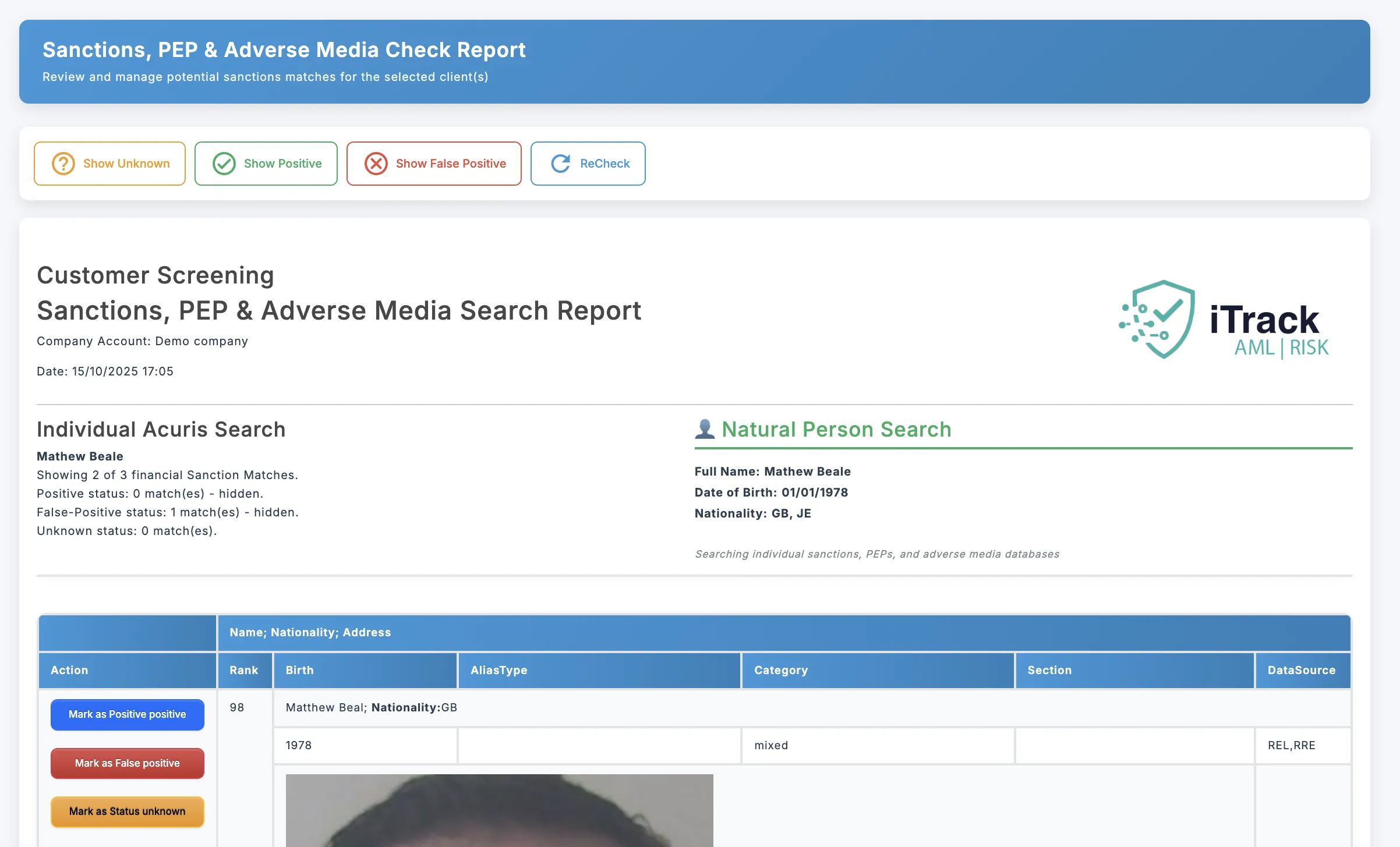
Task: Mark the match as False positive
Action: 127,763
